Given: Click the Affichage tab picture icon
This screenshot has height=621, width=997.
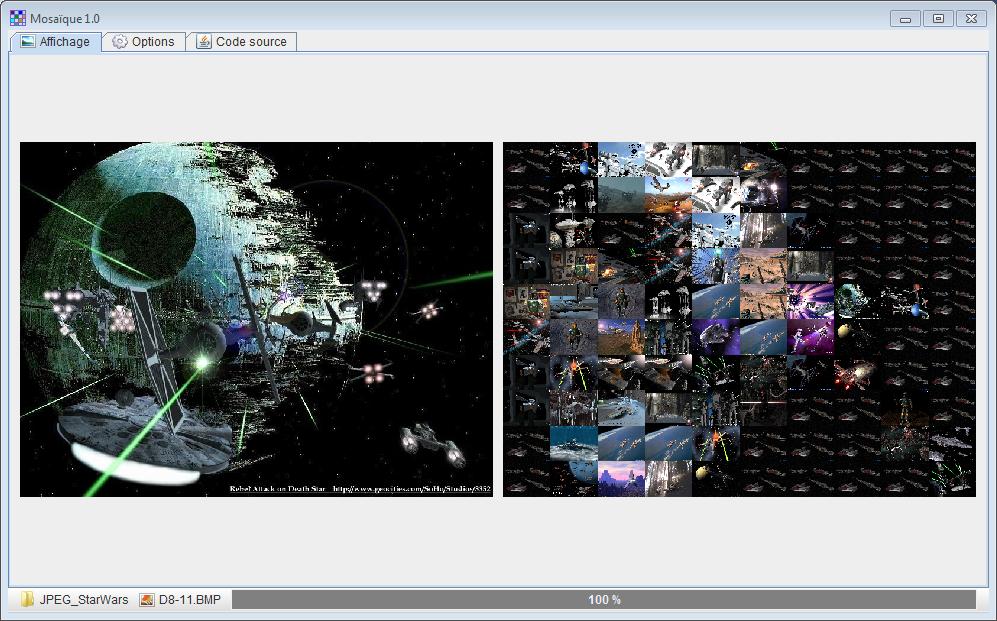Looking at the screenshot, I should coord(27,42).
